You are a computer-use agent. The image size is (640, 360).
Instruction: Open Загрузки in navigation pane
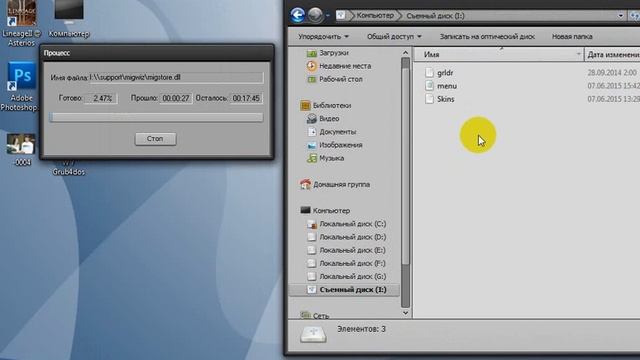coord(333,53)
